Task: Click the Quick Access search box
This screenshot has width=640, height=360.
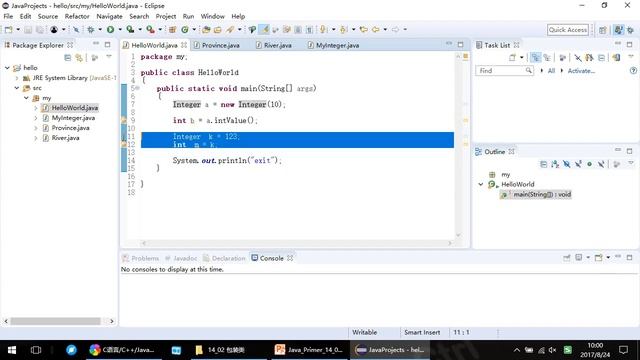Action: point(568,30)
